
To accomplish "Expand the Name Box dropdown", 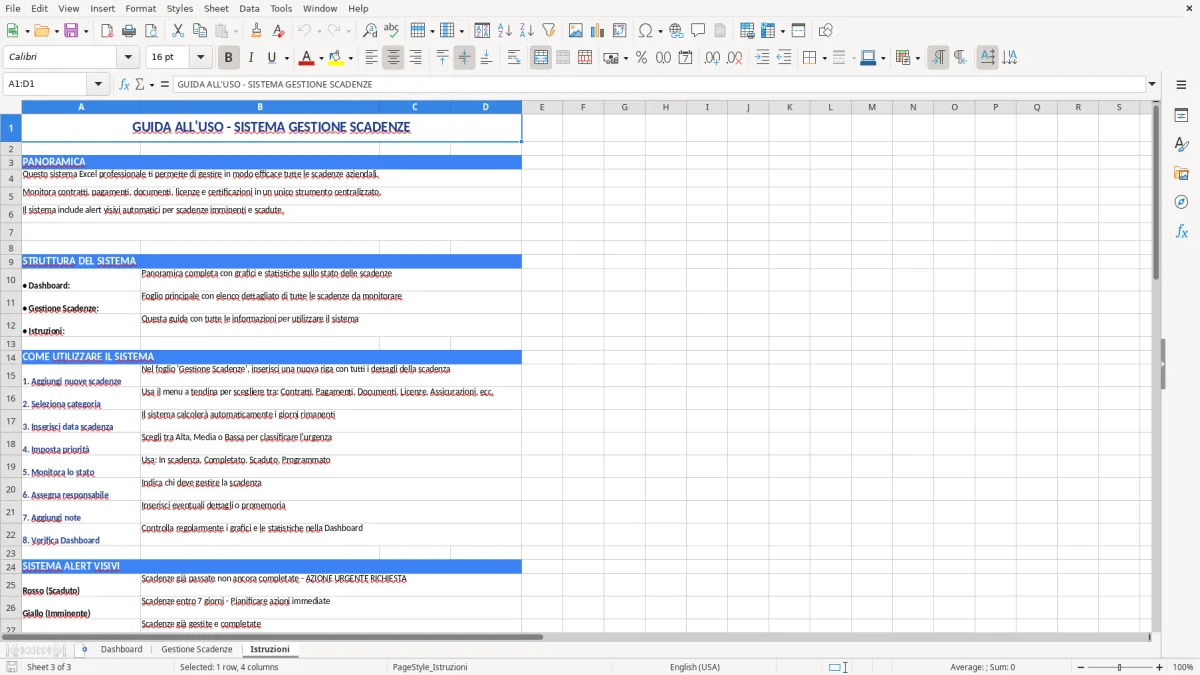I will [97, 84].
